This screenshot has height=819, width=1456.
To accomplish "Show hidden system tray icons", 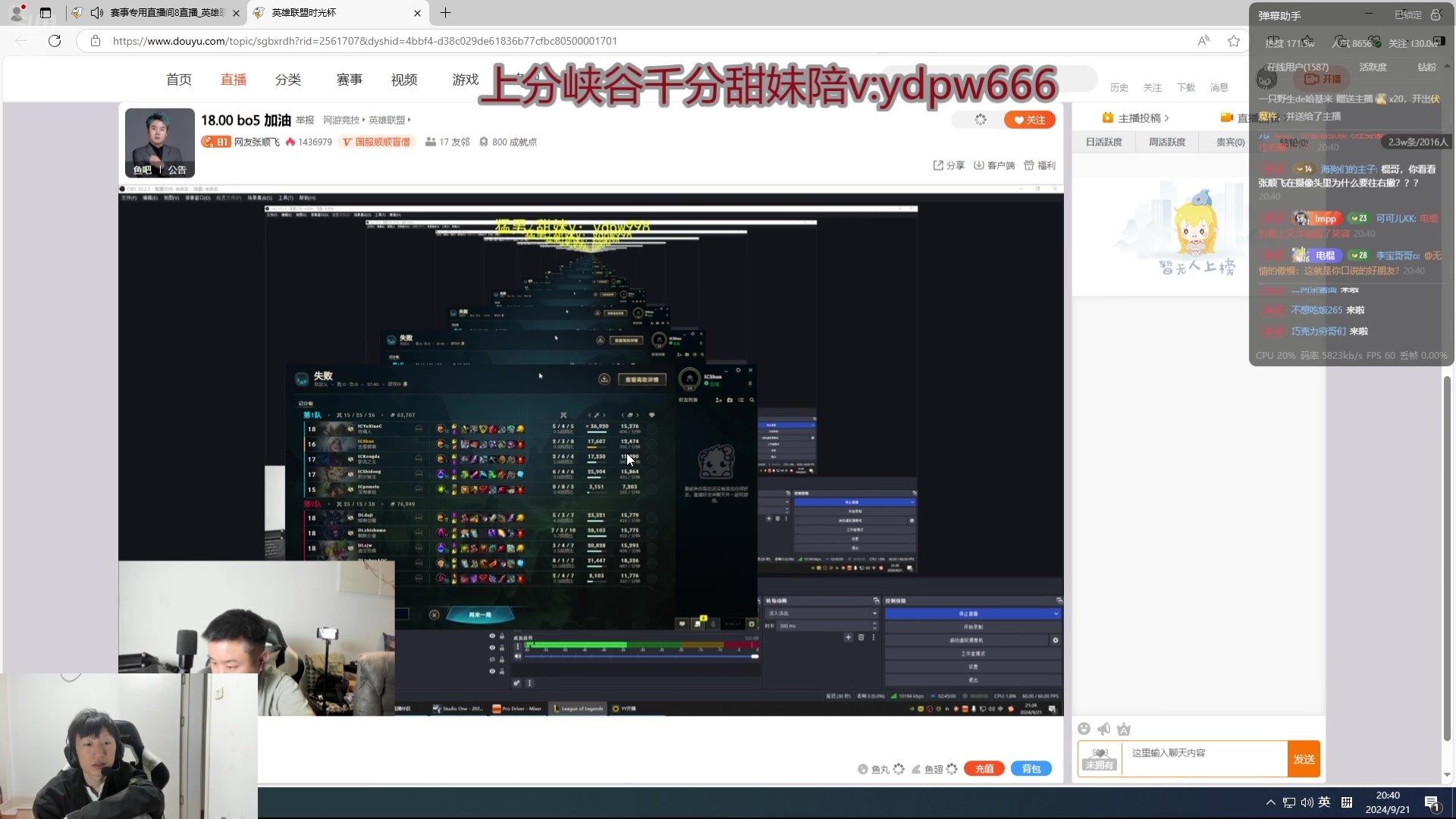I will tap(1270, 802).
